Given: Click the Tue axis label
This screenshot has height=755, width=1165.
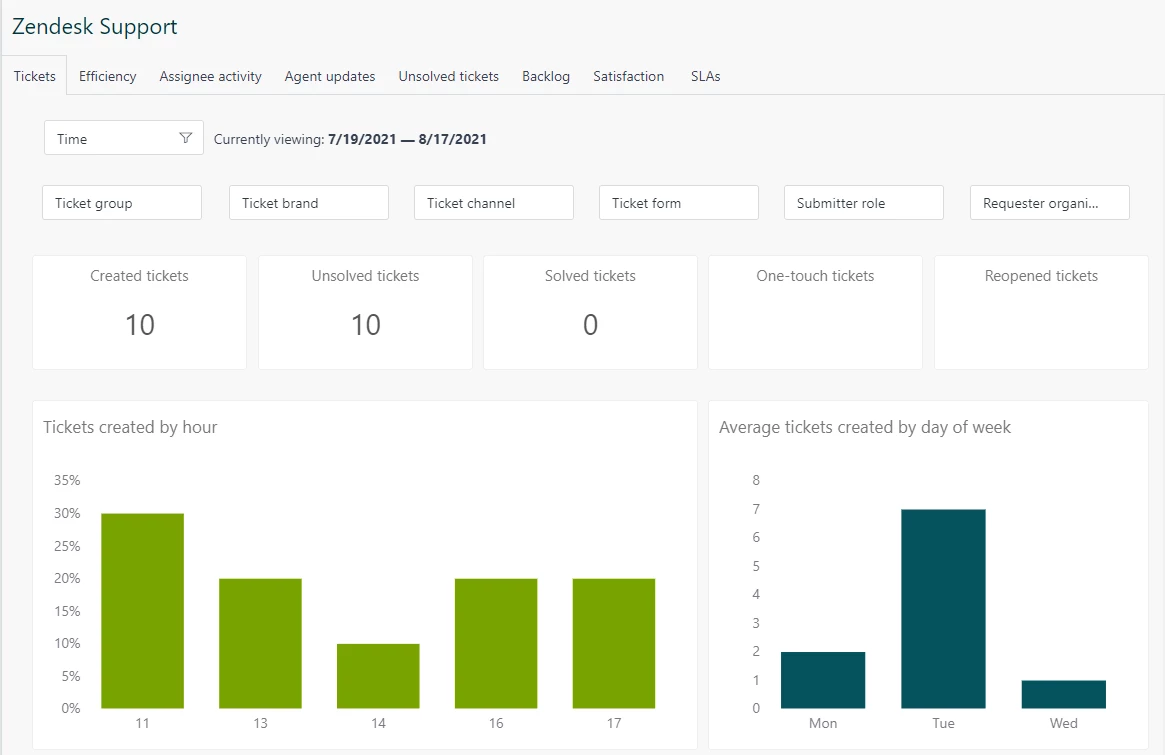Looking at the screenshot, I should pyautogui.click(x=944, y=723).
